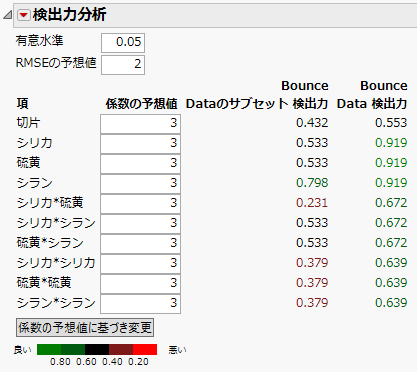Edit the シラン*シラン coefficient field
The height and width of the screenshot is (372, 417).
point(140,304)
